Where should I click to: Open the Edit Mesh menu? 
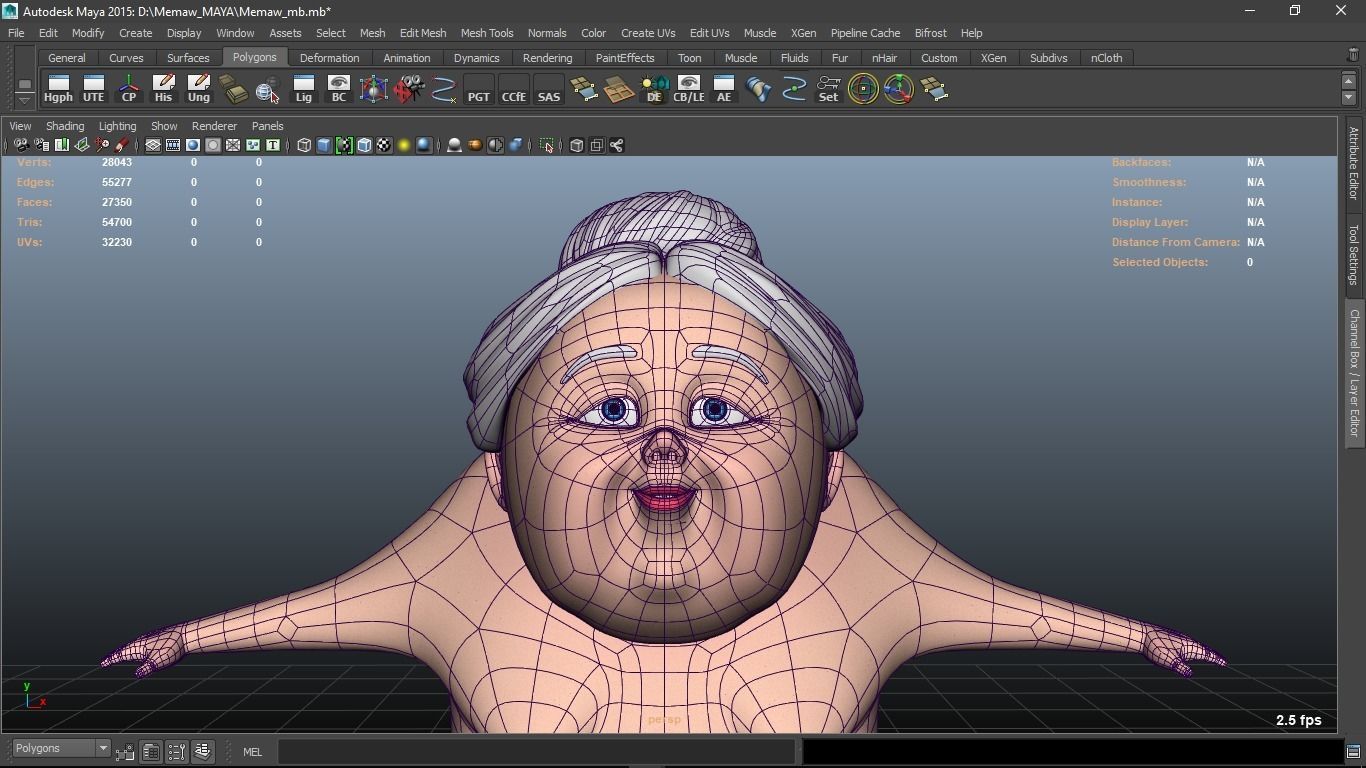[x=422, y=33]
